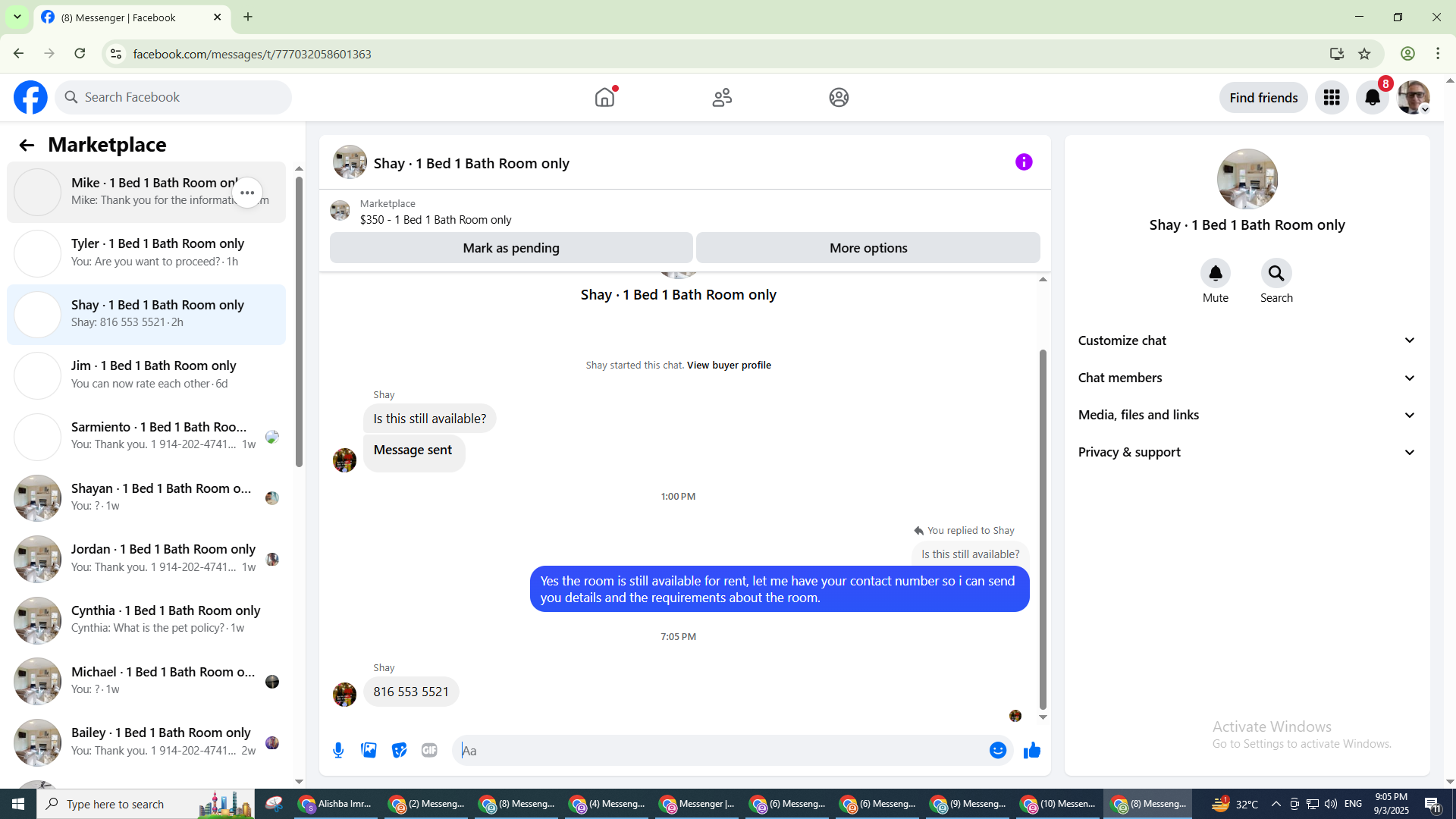Select the Messenger | Facebook browser tab
The height and width of the screenshot is (819, 1456).
point(132,17)
